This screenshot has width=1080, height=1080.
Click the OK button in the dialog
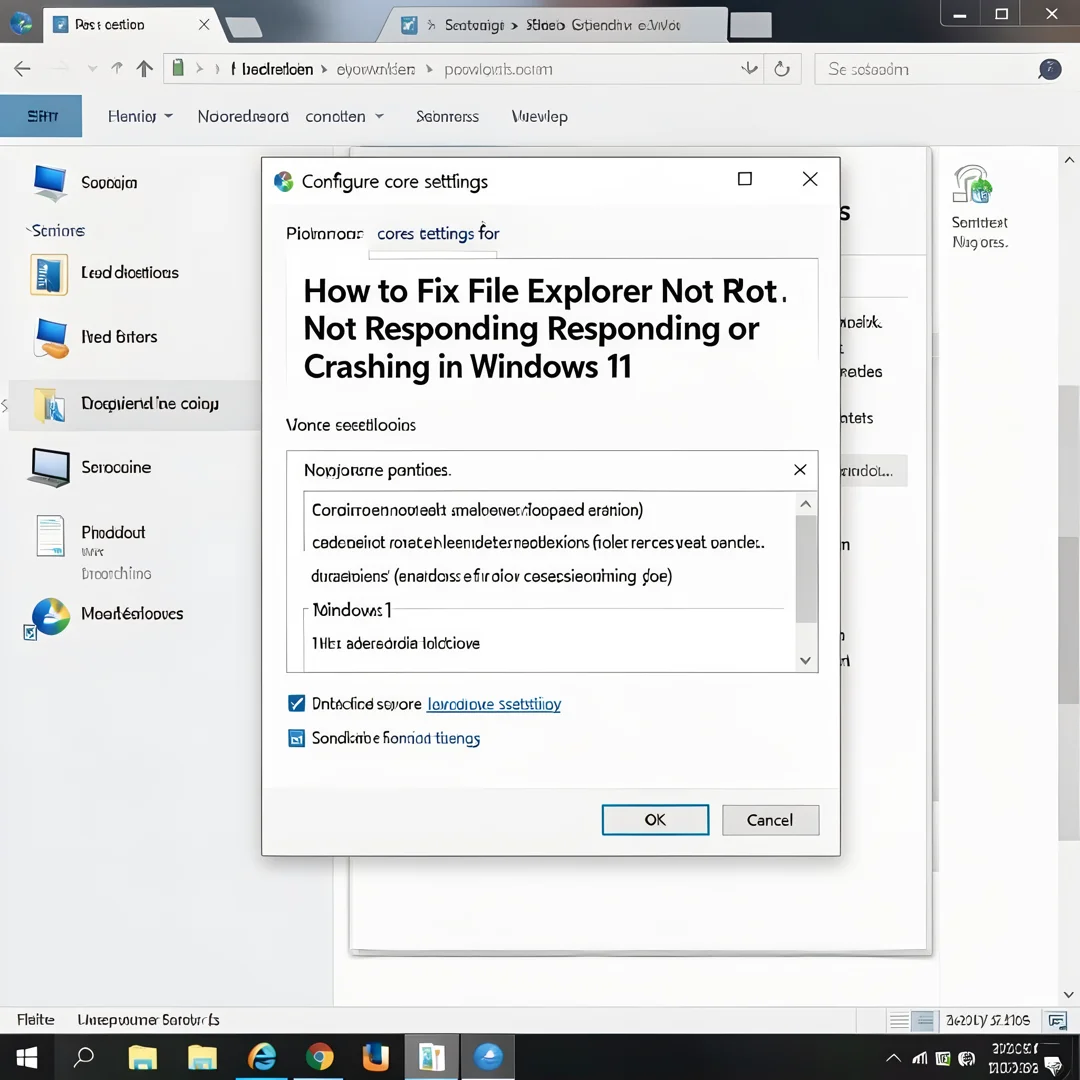coord(655,820)
